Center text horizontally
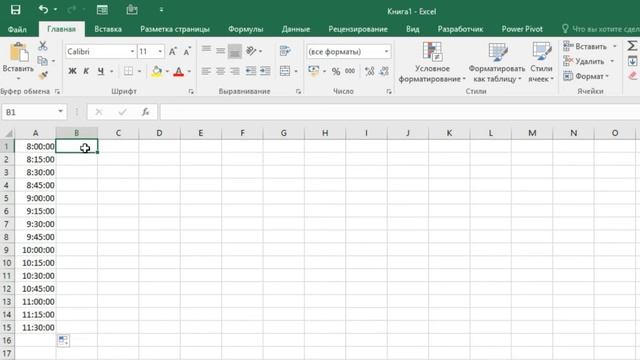 tap(220, 71)
